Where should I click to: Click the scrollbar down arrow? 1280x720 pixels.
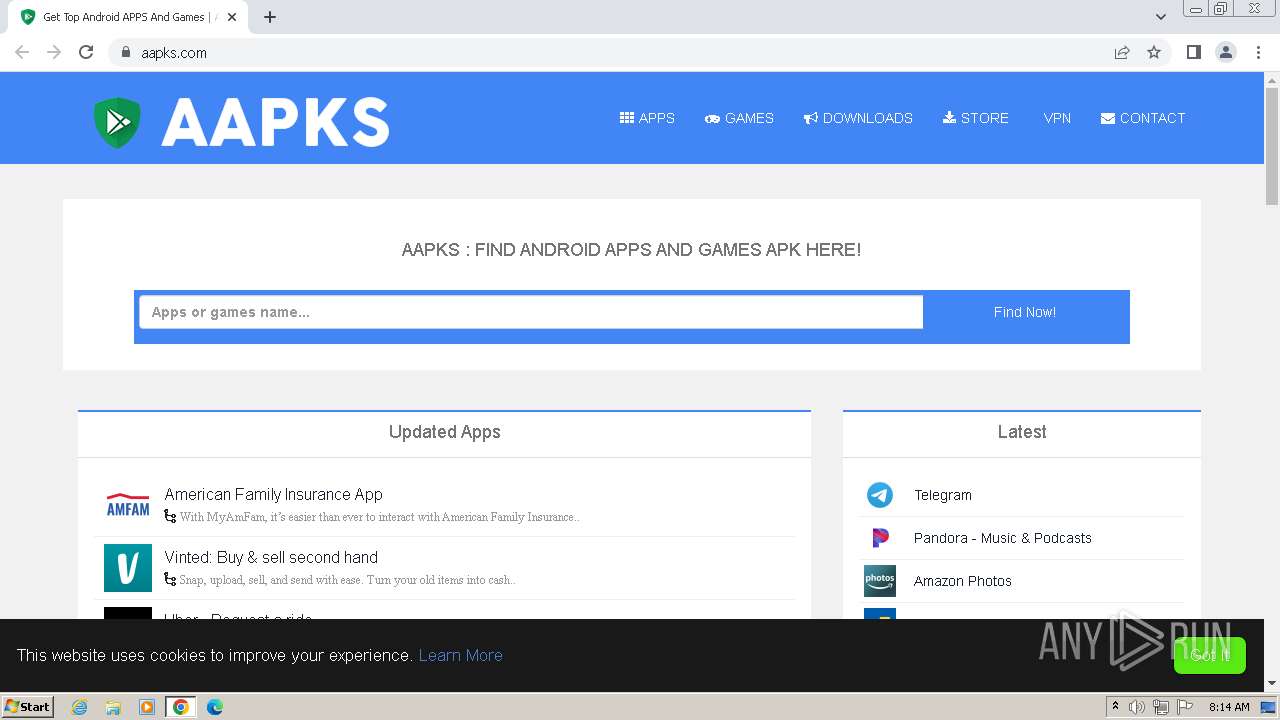1272,684
